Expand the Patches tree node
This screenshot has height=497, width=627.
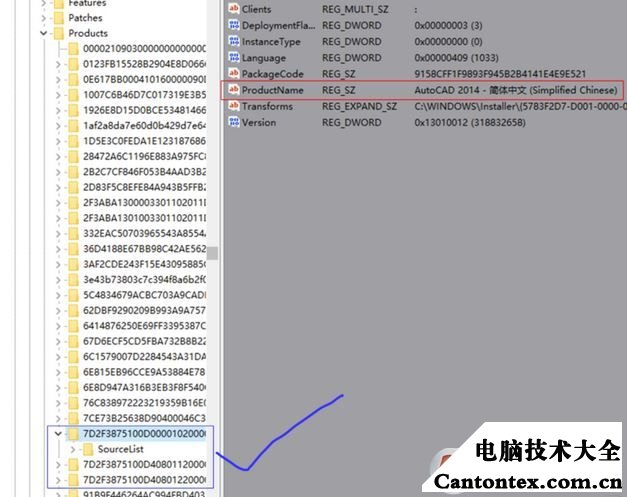click(44, 18)
